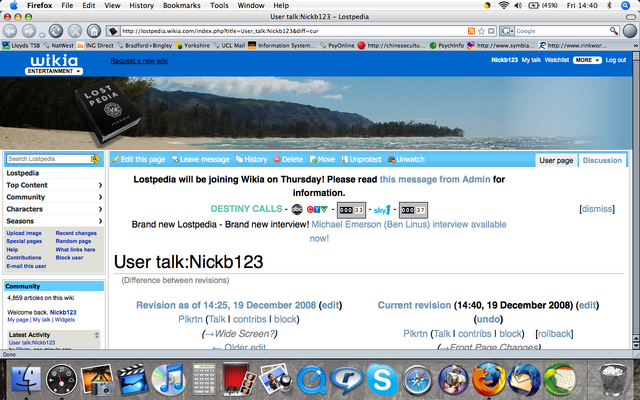Image resolution: width=640 pixels, height=400 pixels.
Task: Open the Tools menu
Action: coord(219,5)
